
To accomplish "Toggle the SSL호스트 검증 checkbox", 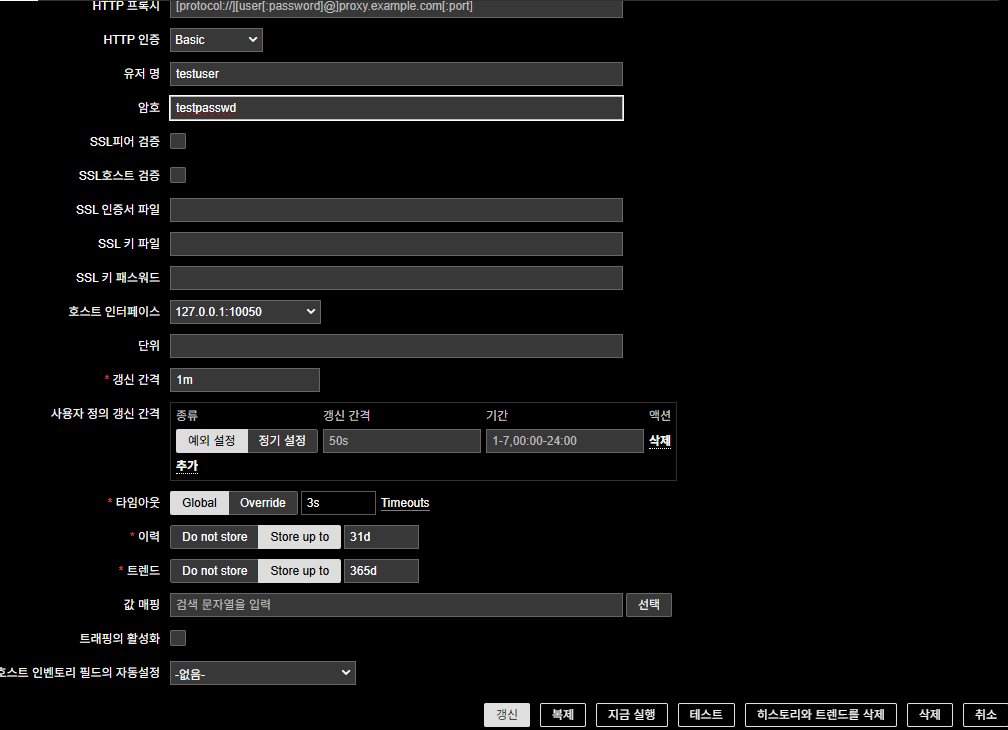I will click(178, 175).
